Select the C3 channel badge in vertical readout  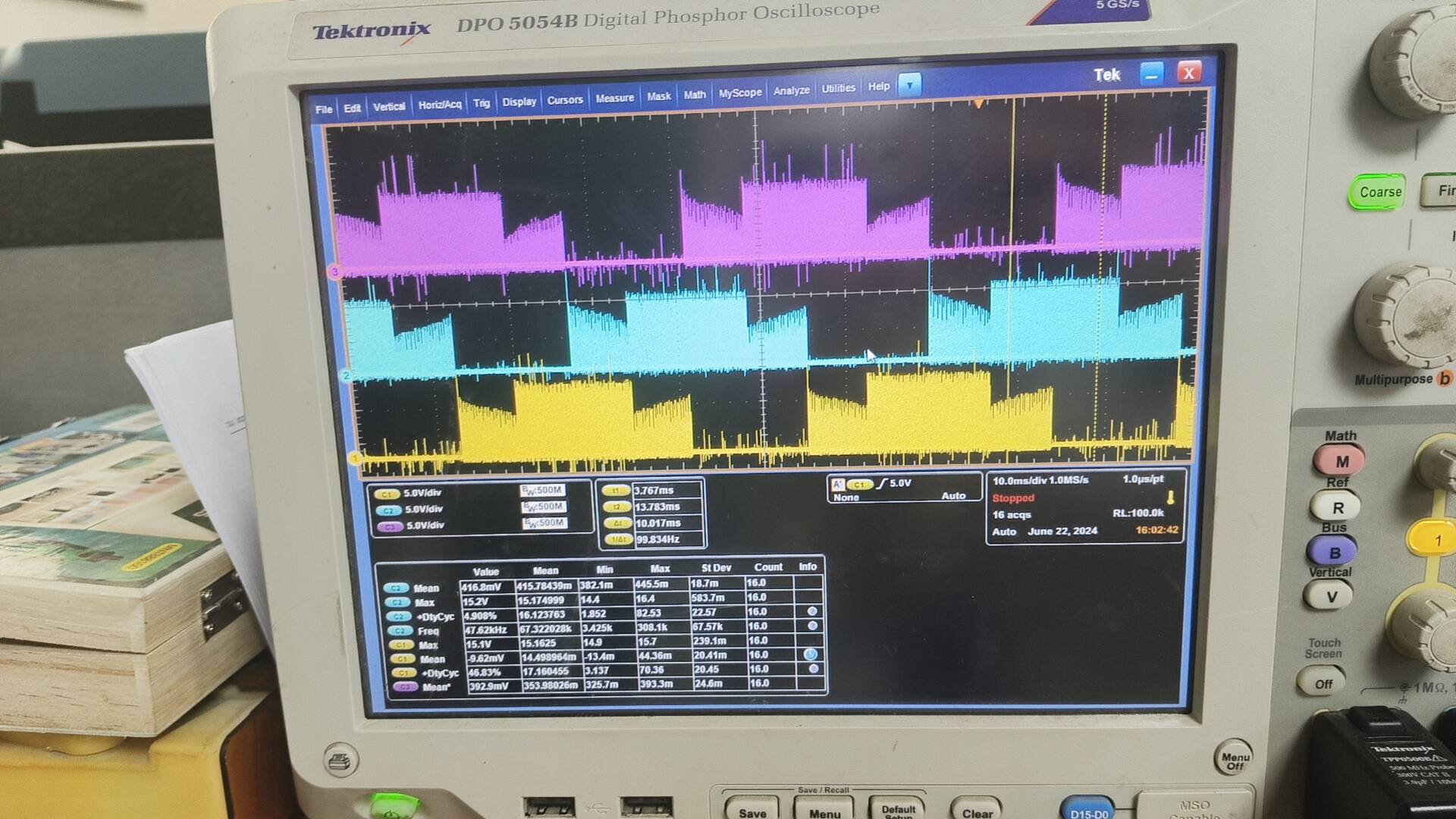click(x=390, y=526)
